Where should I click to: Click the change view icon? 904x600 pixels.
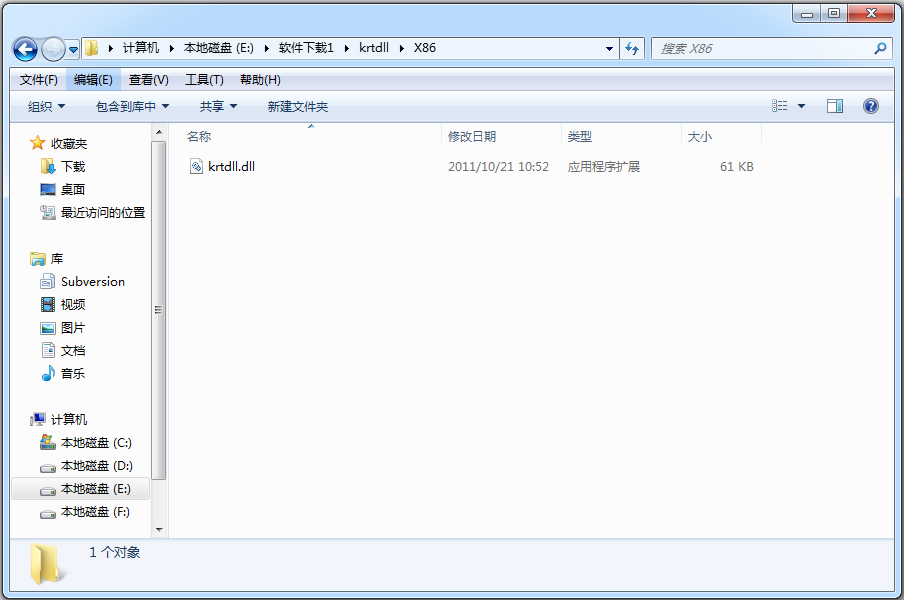pyautogui.click(x=780, y=106)
